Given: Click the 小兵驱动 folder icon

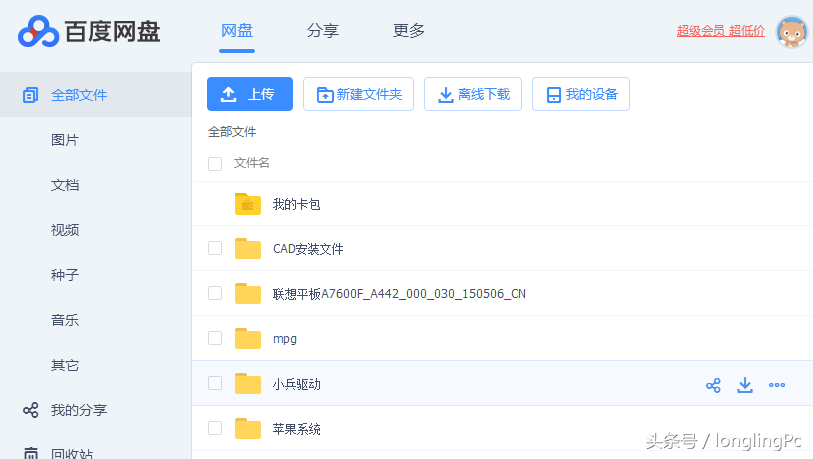Looking at the screenshot, I should pyautogui.click(x=248, y=383).
